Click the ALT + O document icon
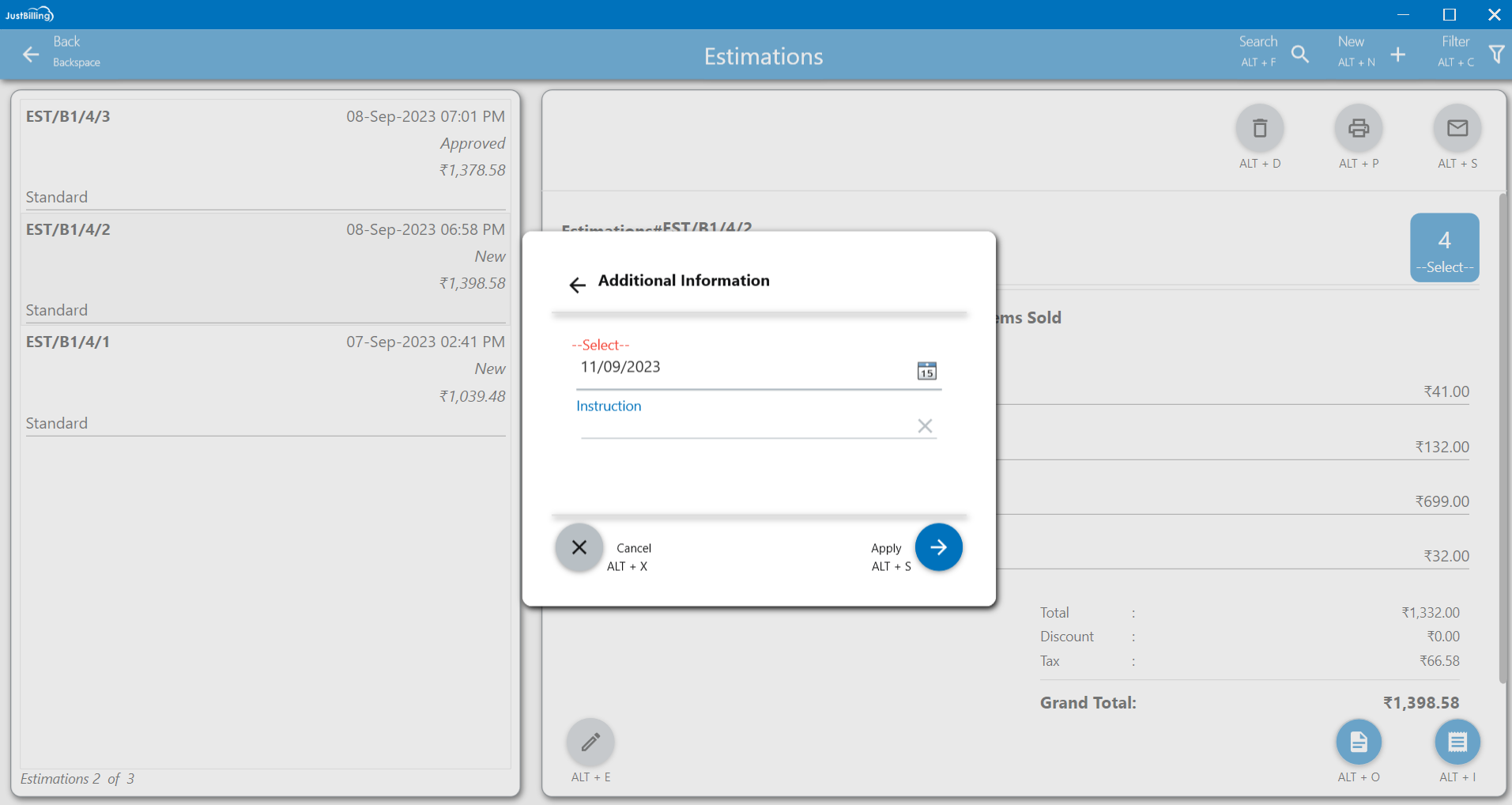The width and height of the screenshot is (1512, 805). coord(1358,742)
